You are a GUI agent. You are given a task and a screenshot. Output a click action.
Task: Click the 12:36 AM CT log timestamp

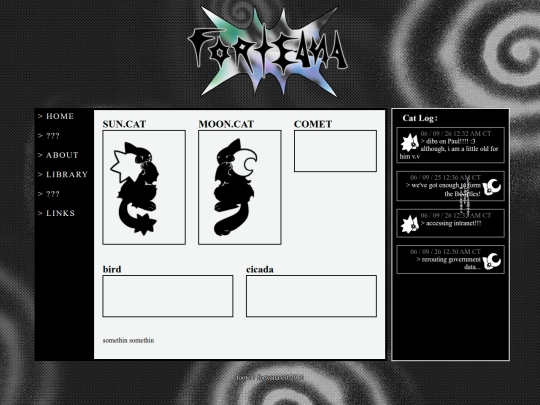(x=445, y=178)
